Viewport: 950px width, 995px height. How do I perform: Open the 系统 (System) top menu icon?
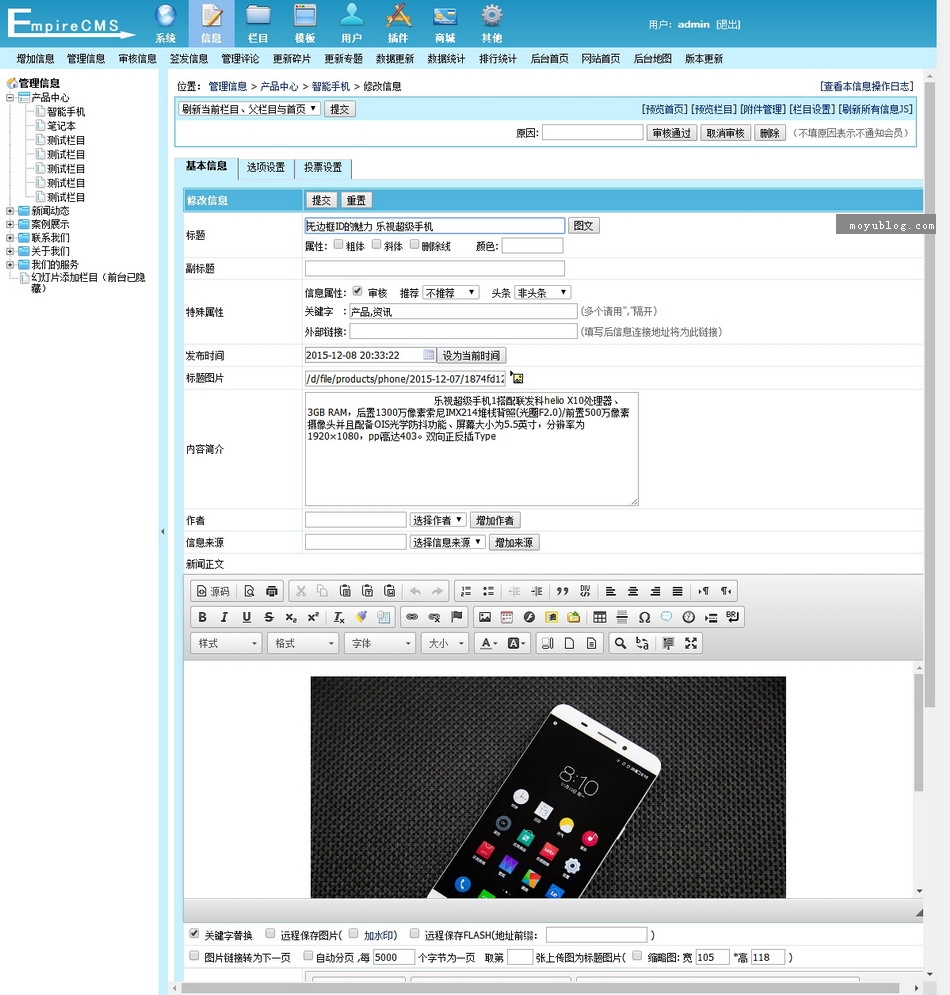tap(165, 23)
